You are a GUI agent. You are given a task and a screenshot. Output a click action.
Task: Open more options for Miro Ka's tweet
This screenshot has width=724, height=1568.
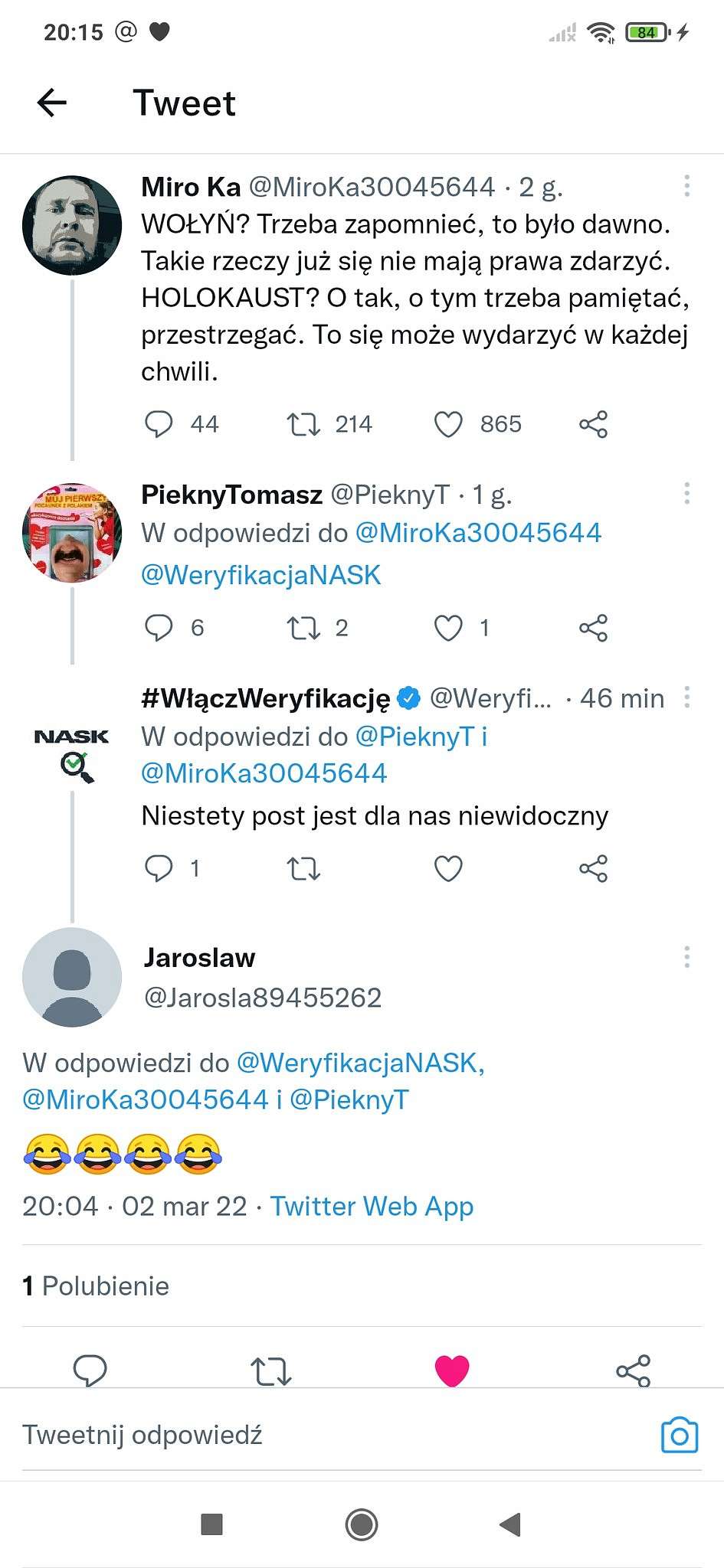pyautogui.click(x=686, y=186)
